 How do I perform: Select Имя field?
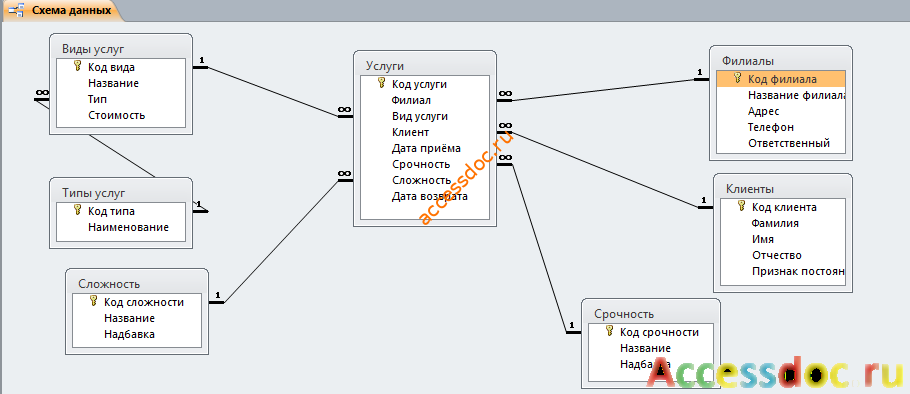[782, 238]
